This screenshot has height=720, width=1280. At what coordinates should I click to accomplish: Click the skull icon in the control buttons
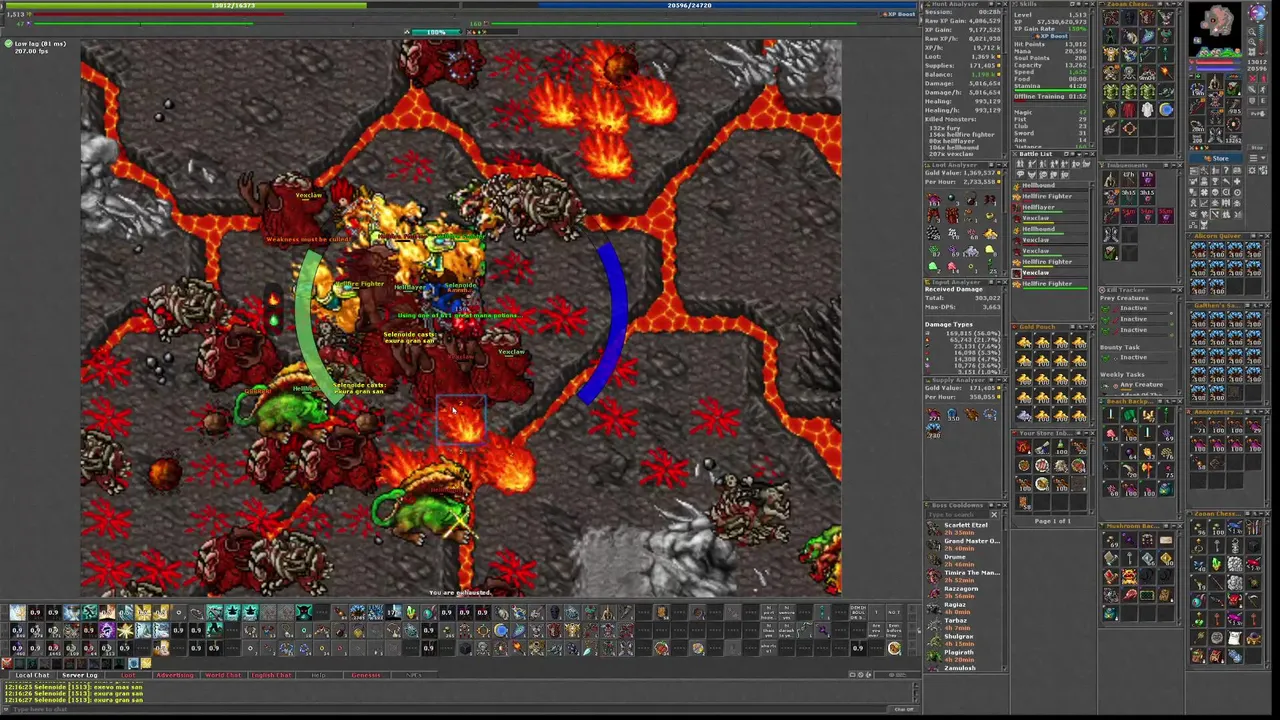click(x=1215, y=192)
